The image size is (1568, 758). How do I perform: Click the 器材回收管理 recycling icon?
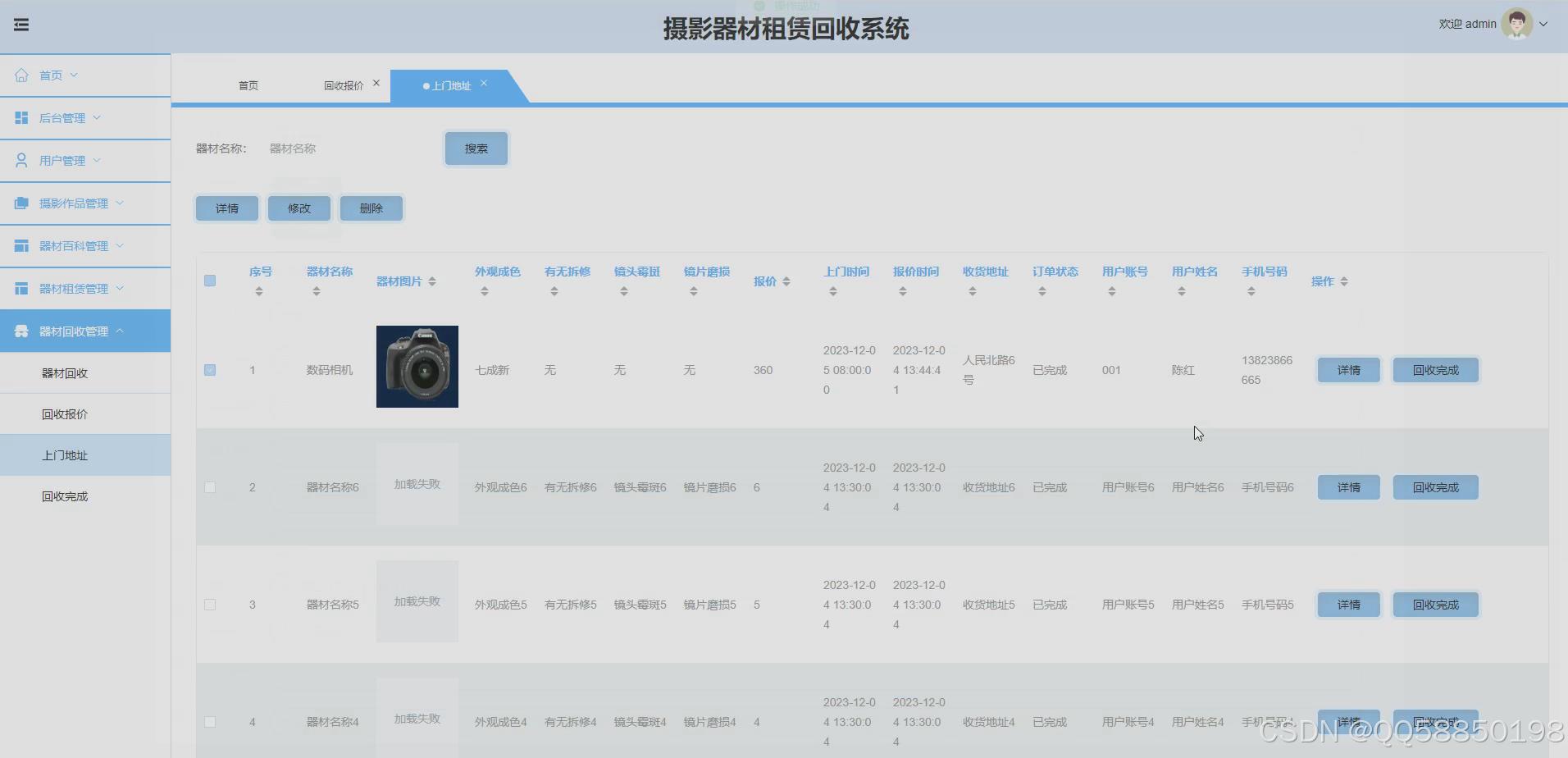[x=21, y=331]
